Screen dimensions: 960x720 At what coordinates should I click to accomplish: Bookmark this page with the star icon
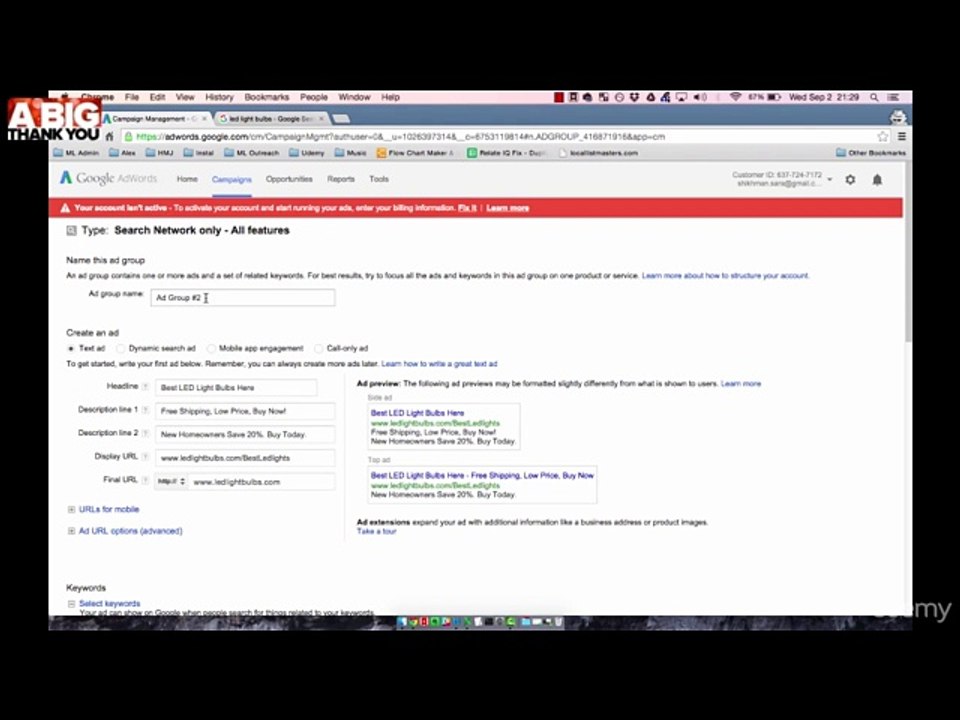pos(882,137)
